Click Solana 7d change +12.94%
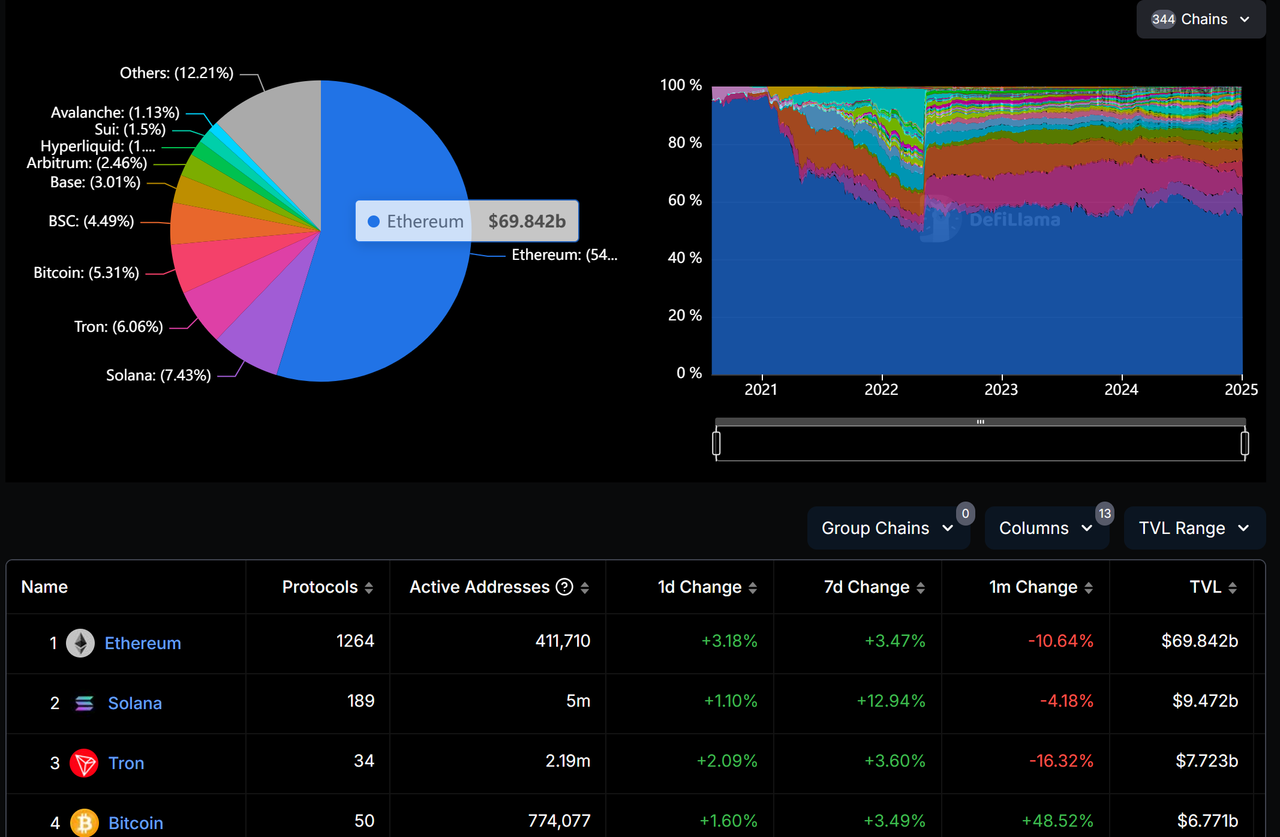This screenshot has height=837, width=1280. click(x=891, y=701)
